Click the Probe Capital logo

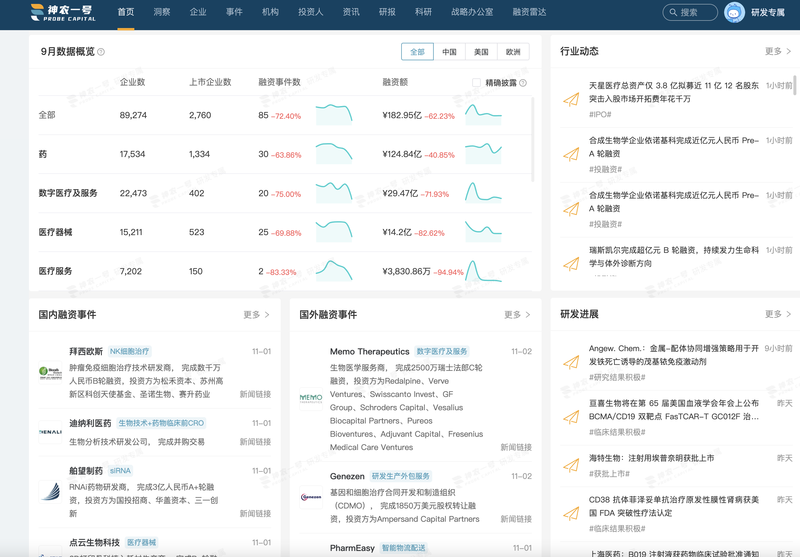point(63,13)
